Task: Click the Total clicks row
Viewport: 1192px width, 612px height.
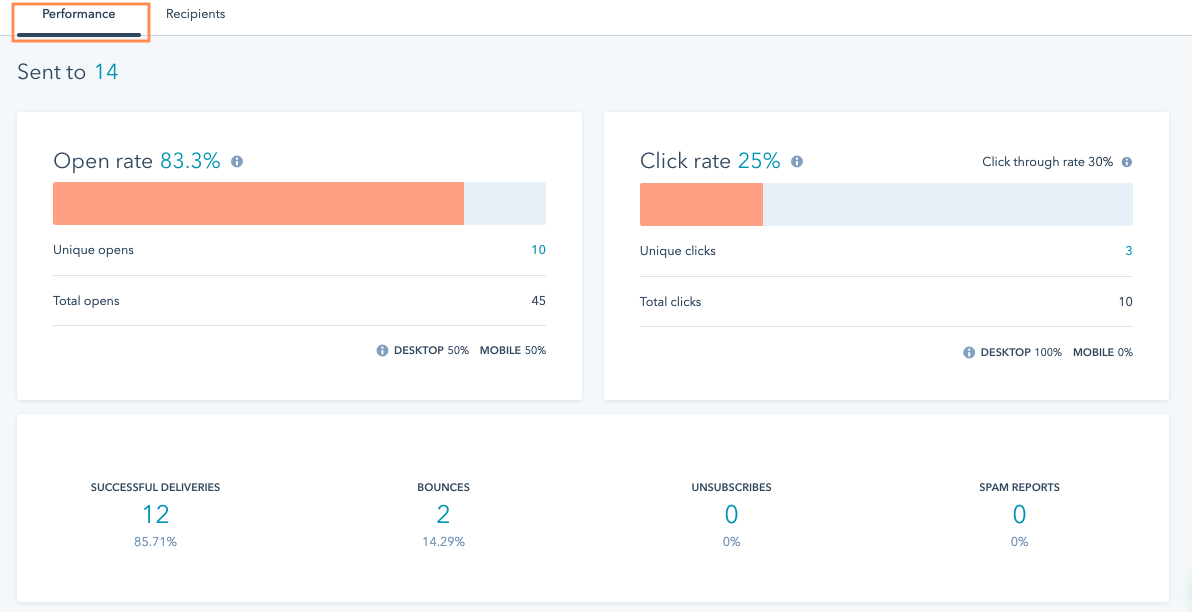Action: coord(886,302)
